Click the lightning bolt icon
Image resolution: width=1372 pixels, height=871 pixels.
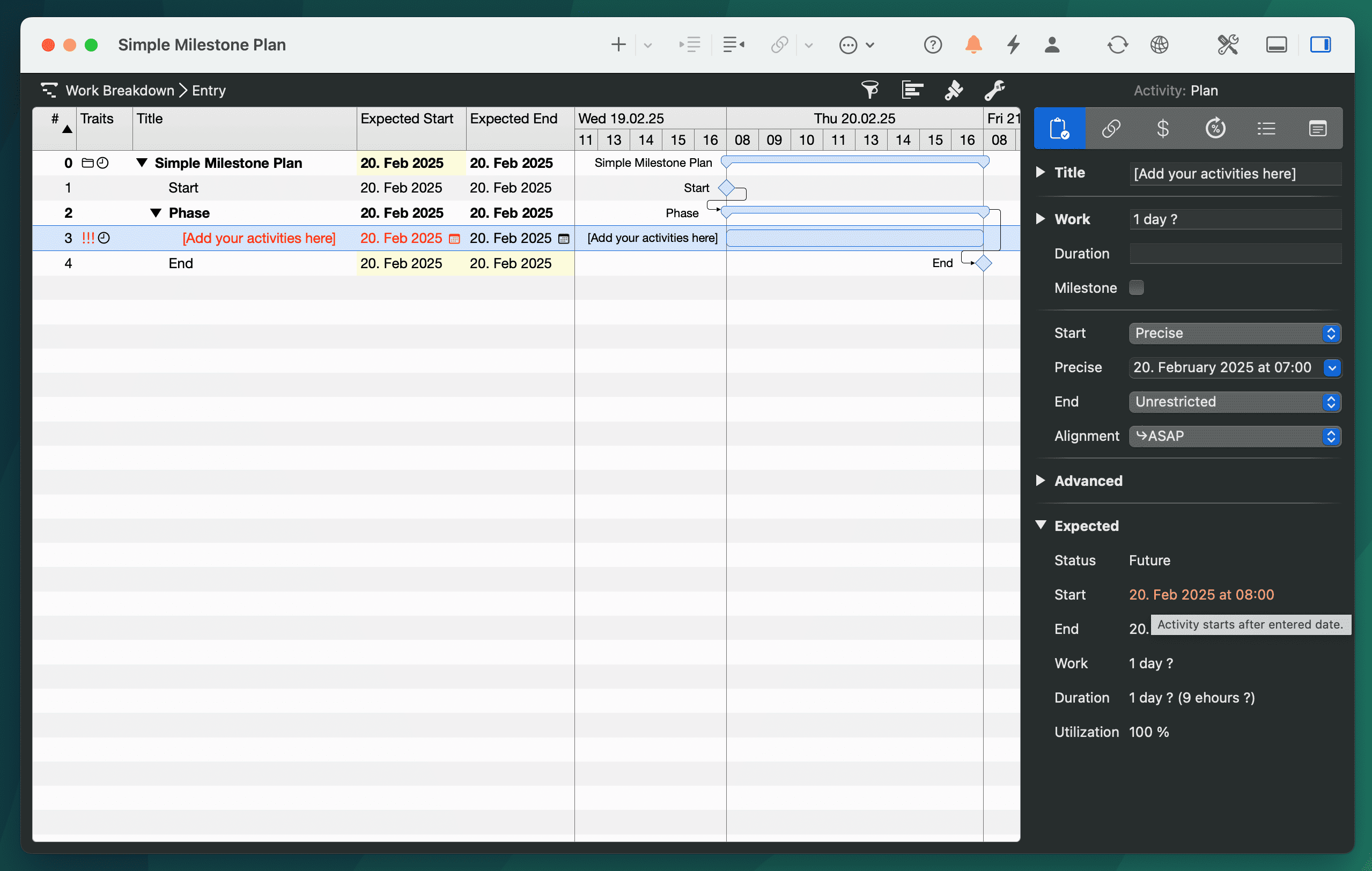coord(1013,45)
